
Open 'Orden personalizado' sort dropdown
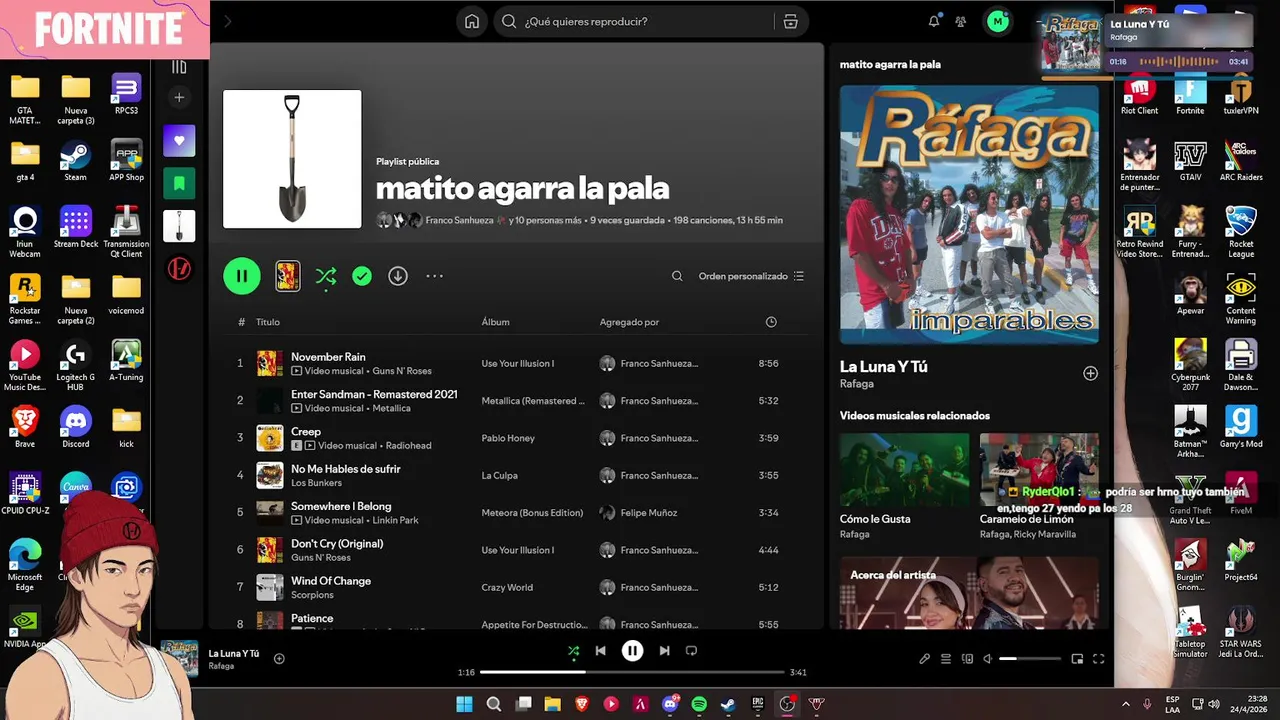[x=751, y=276]
